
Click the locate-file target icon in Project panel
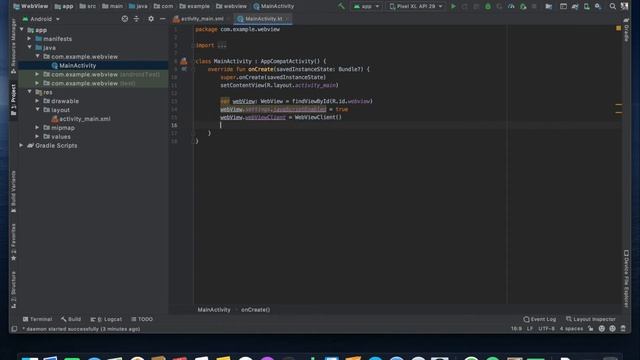(124, 19)
